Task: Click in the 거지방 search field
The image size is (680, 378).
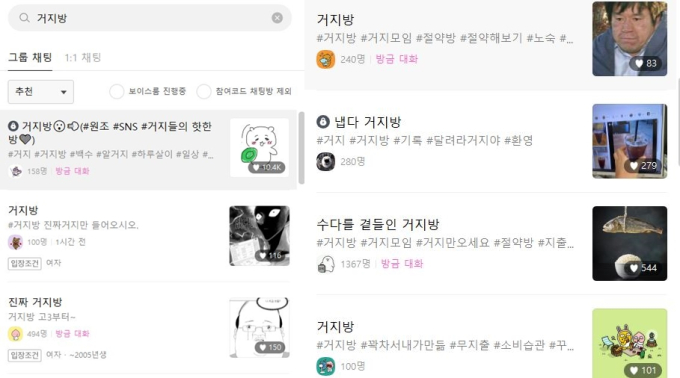Action: click(150, 18)
